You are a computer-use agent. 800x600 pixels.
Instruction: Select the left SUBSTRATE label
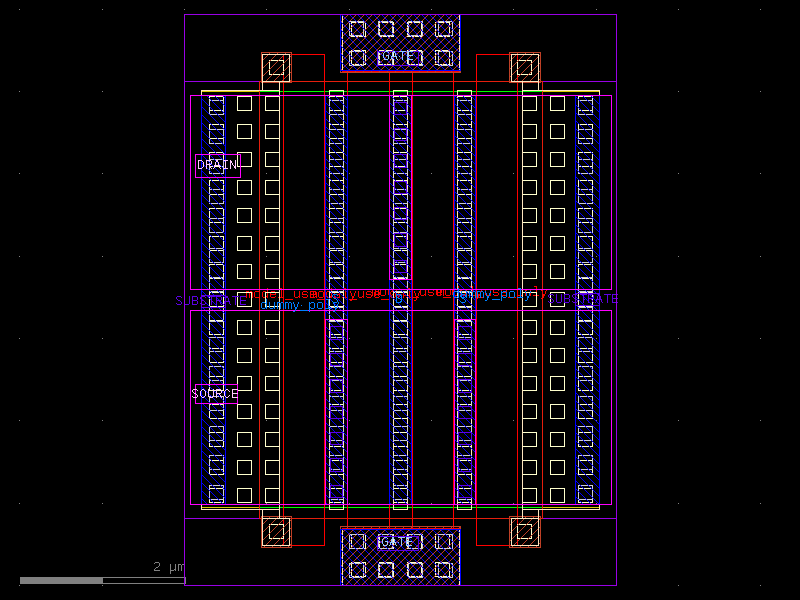[x=209, y=298]
